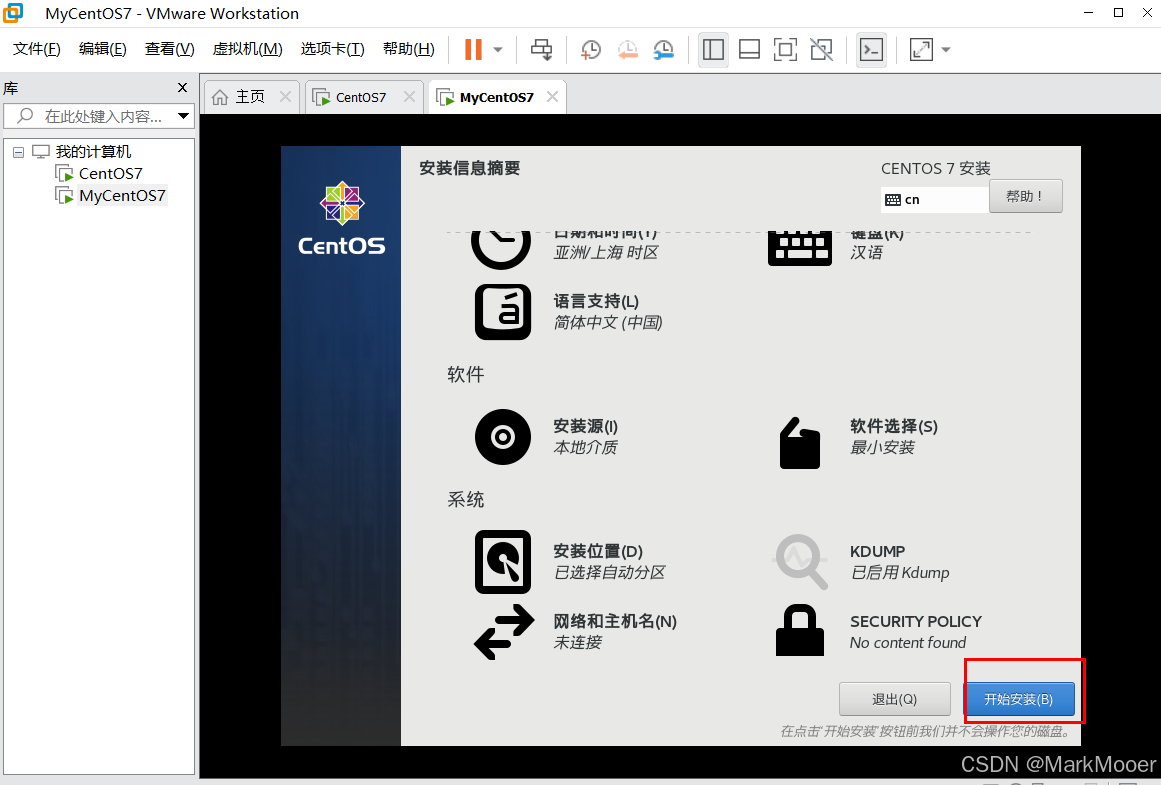The image size is (1161, 785).
Task: Click the pause virtual machine icon
Action: tap(473, 50)
